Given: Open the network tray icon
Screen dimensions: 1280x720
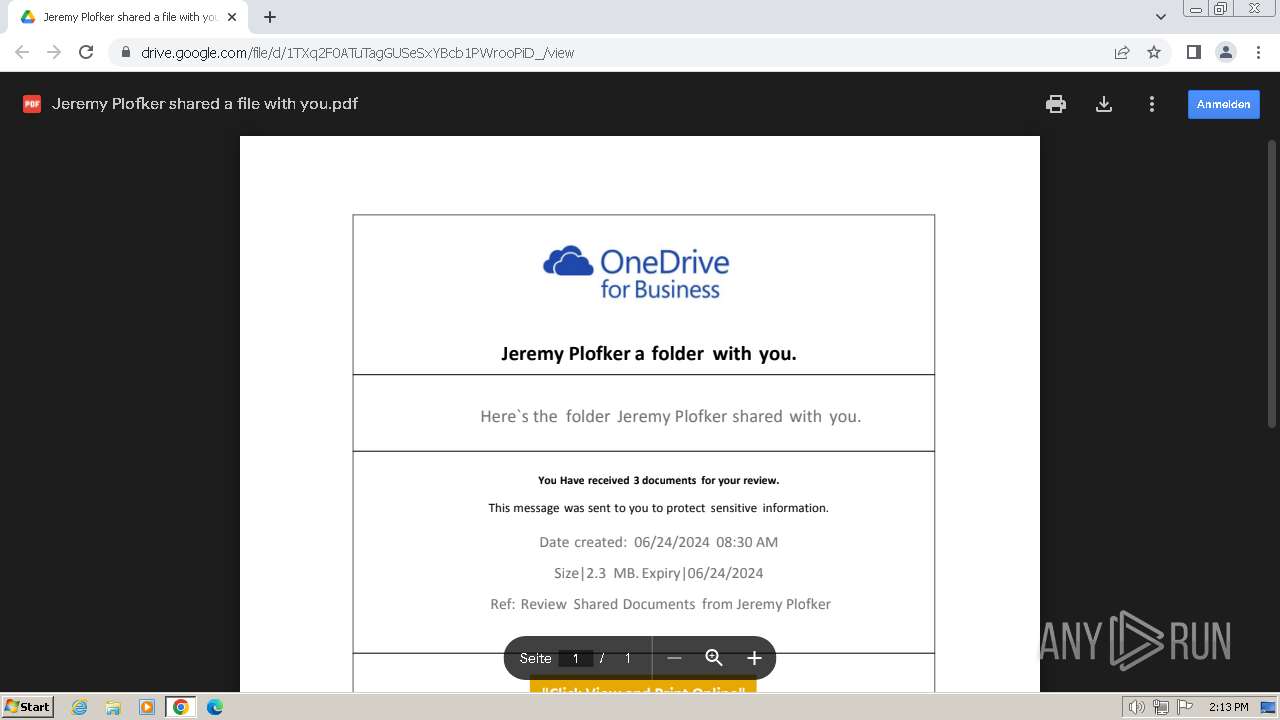Looking at the screenshot, I should tap(1160, 707).
